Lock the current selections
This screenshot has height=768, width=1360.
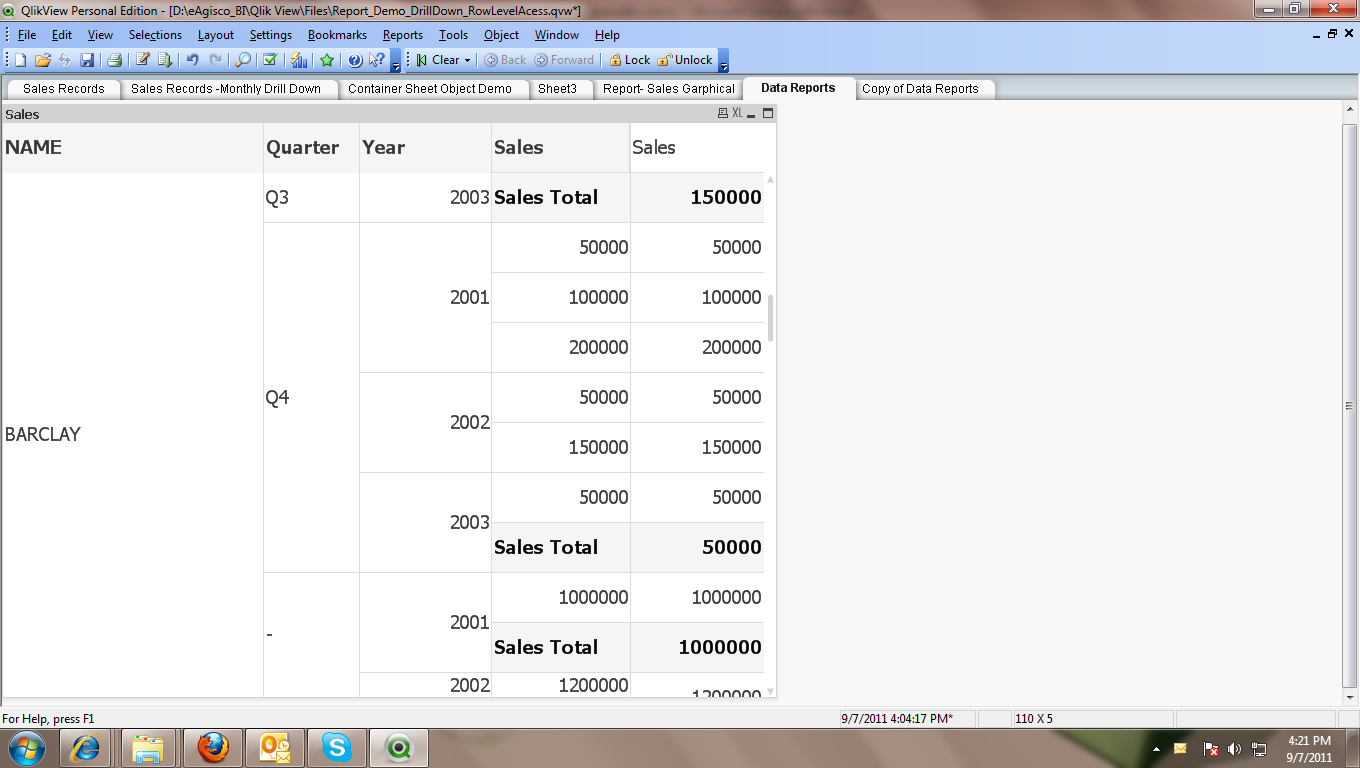(630, 60)
